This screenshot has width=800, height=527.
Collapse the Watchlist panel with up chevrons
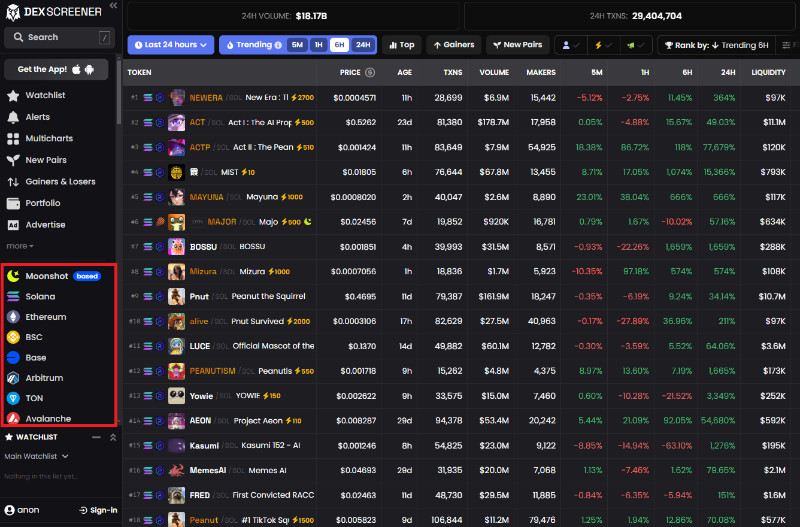113,437
